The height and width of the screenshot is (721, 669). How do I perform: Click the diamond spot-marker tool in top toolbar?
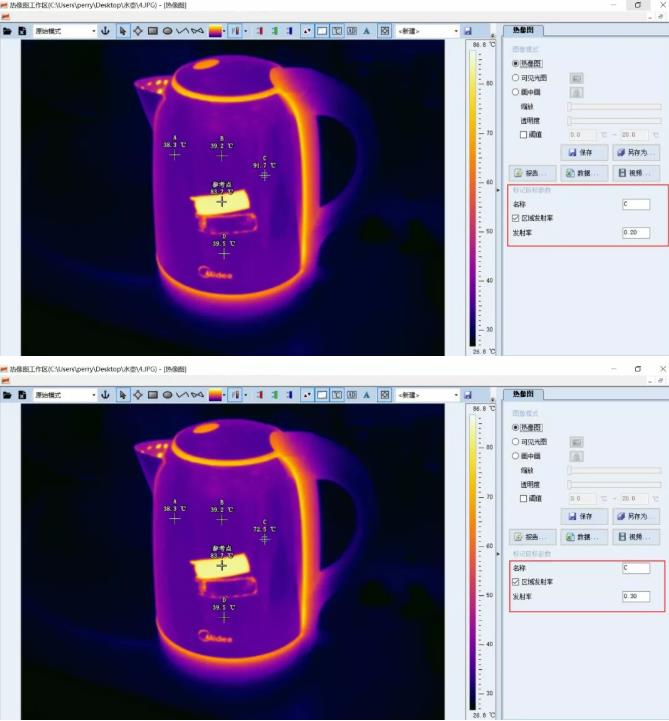point(138,31)
